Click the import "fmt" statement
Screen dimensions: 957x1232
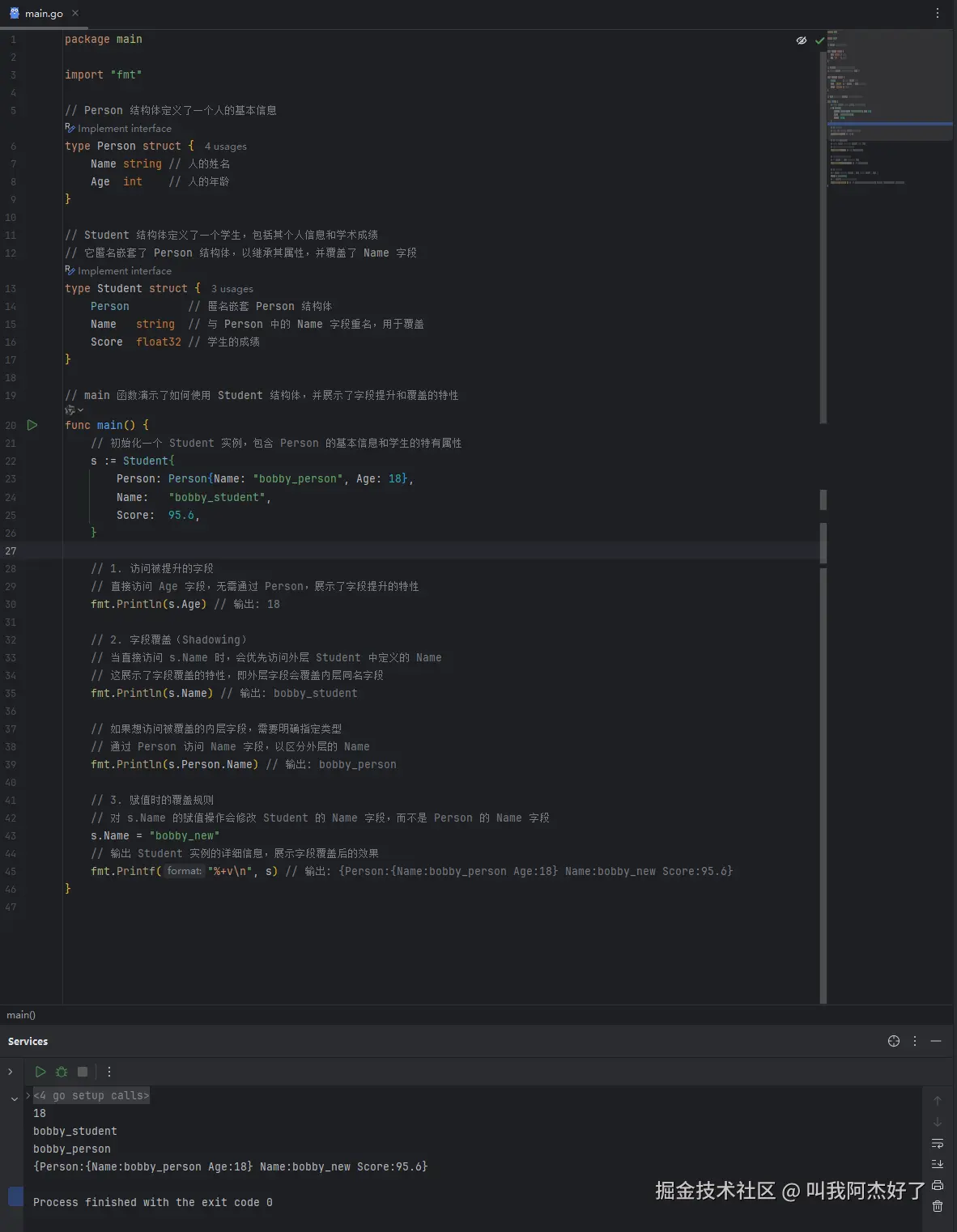tap(104, 74)
